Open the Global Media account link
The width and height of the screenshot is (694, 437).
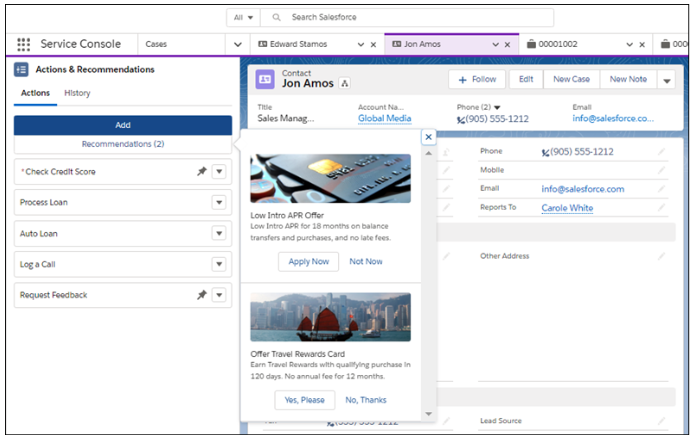tap(385, 119)
